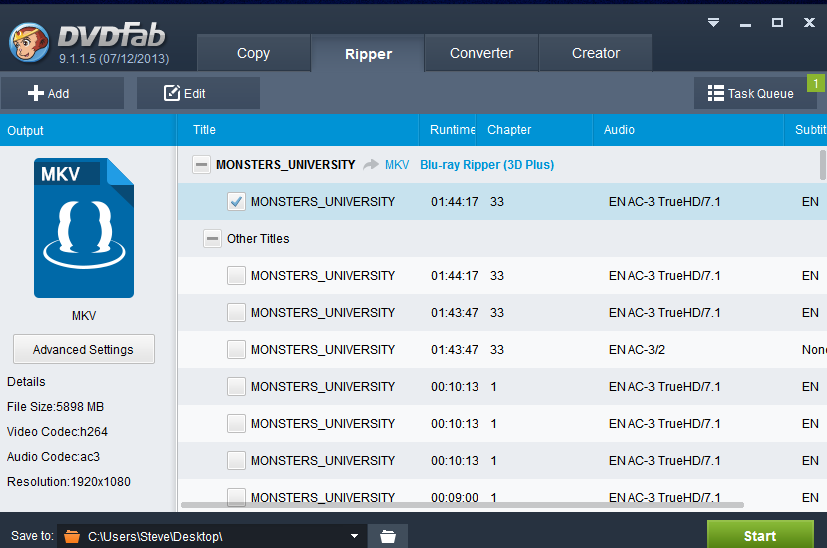The image size is (827, 548).
Task: Click the Edit pencil icon
Action: coord(172,93)
